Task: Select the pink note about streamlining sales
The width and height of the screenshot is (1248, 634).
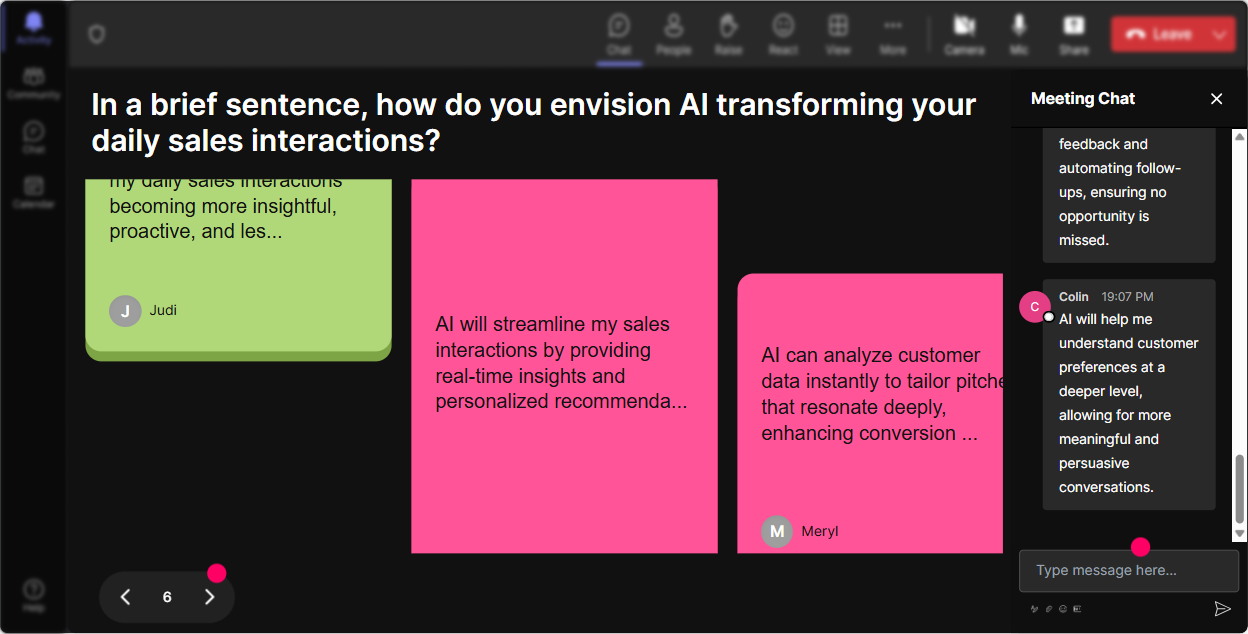Action: [x=564, y=366]
